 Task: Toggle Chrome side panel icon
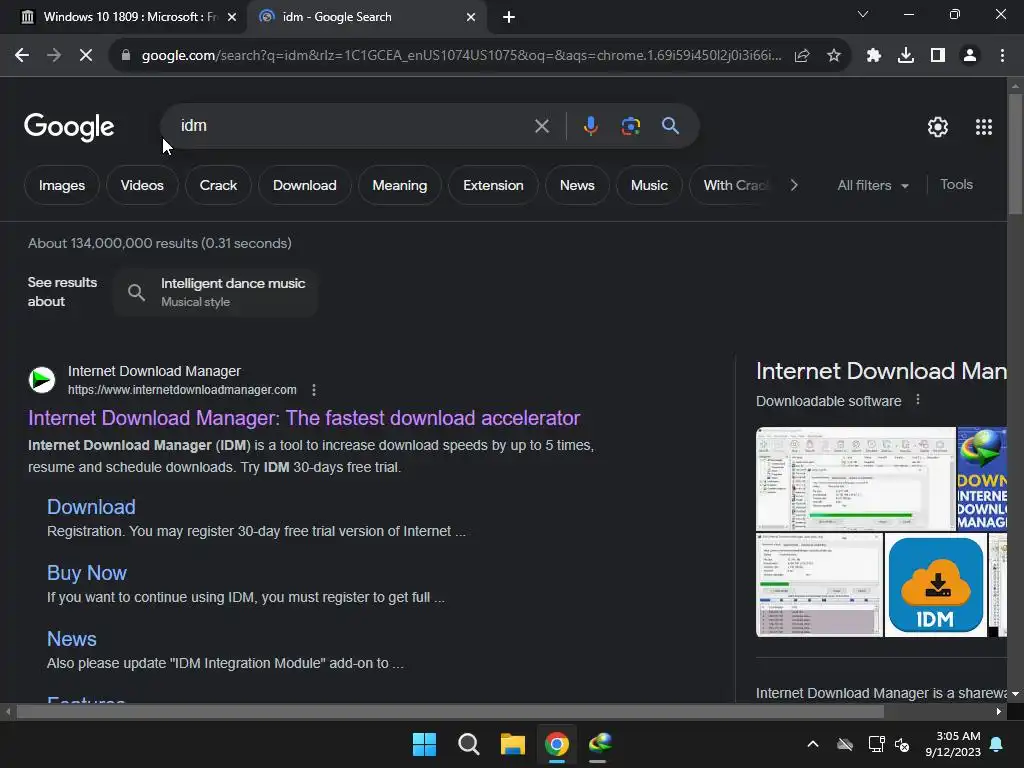(x=938, y=56)
